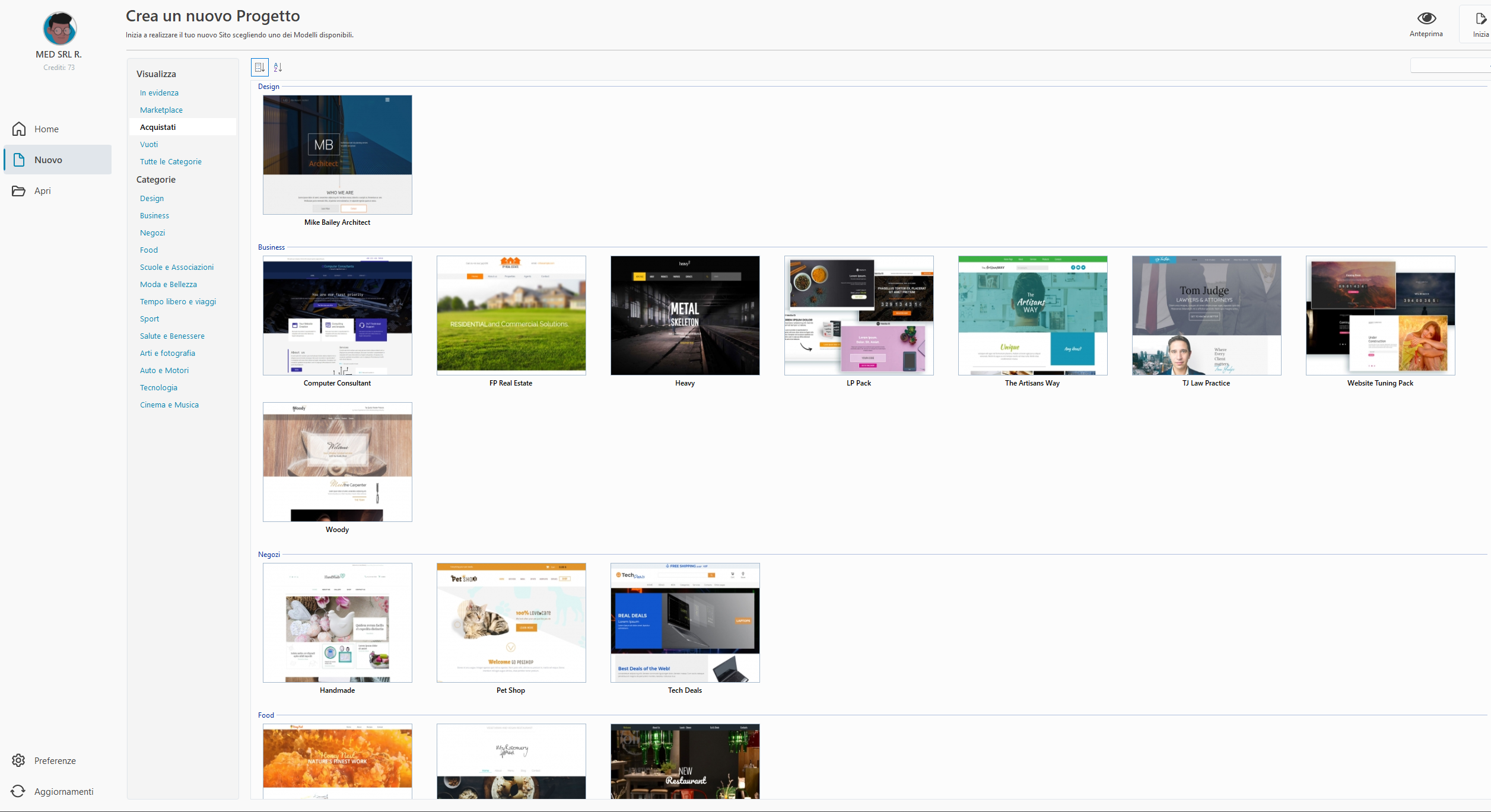The width and height of the screenshot is (1491, 812).
Task: Click the MED SRL user avatar
Action: click(x=59, y=28)
